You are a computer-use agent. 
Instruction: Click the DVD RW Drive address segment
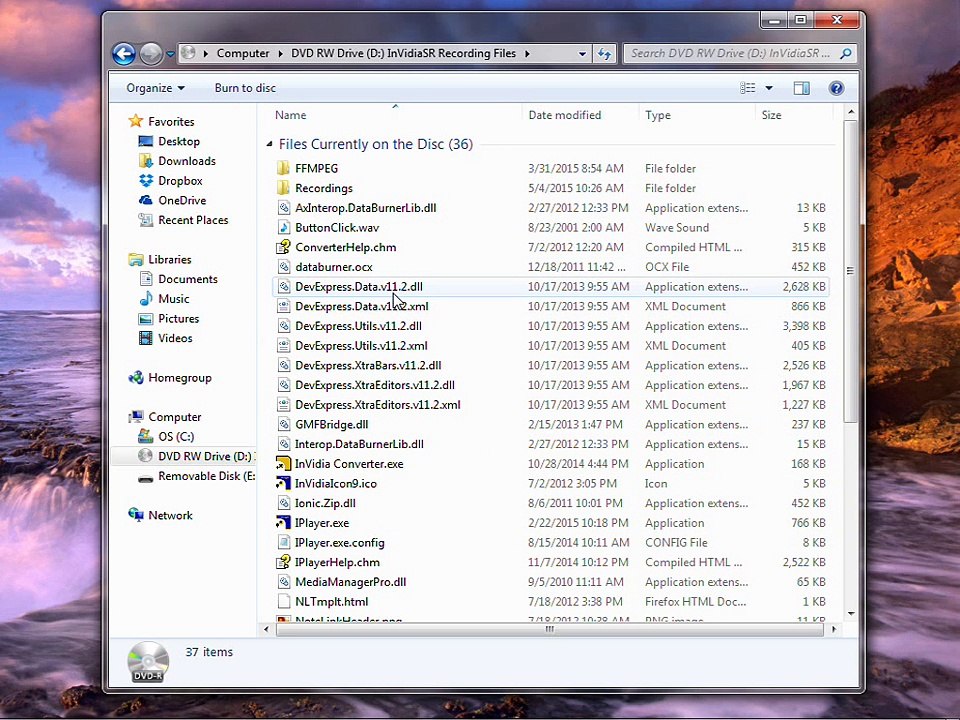click(403, 53)
